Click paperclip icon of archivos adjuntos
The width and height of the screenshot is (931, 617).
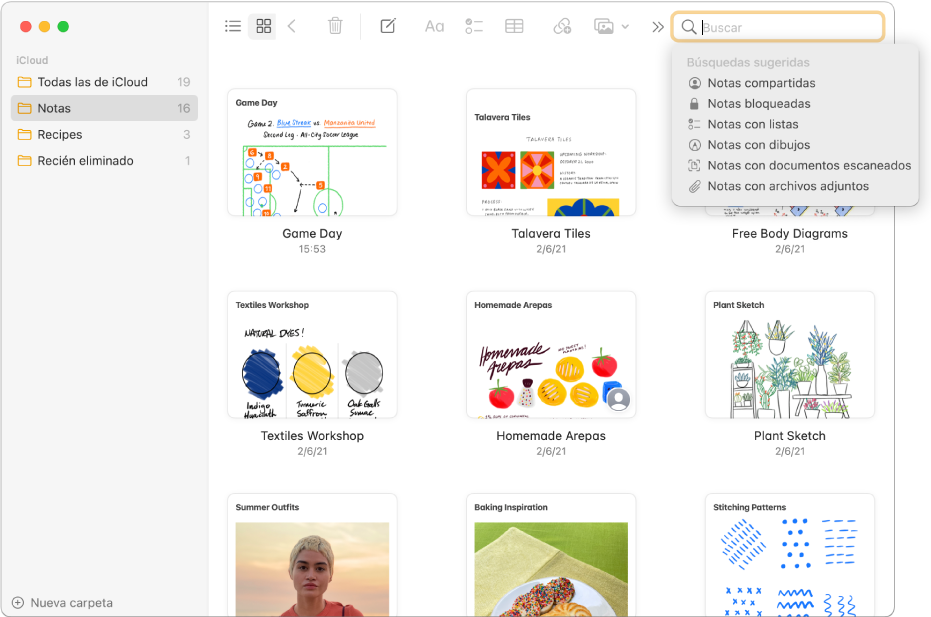[694, 186]
